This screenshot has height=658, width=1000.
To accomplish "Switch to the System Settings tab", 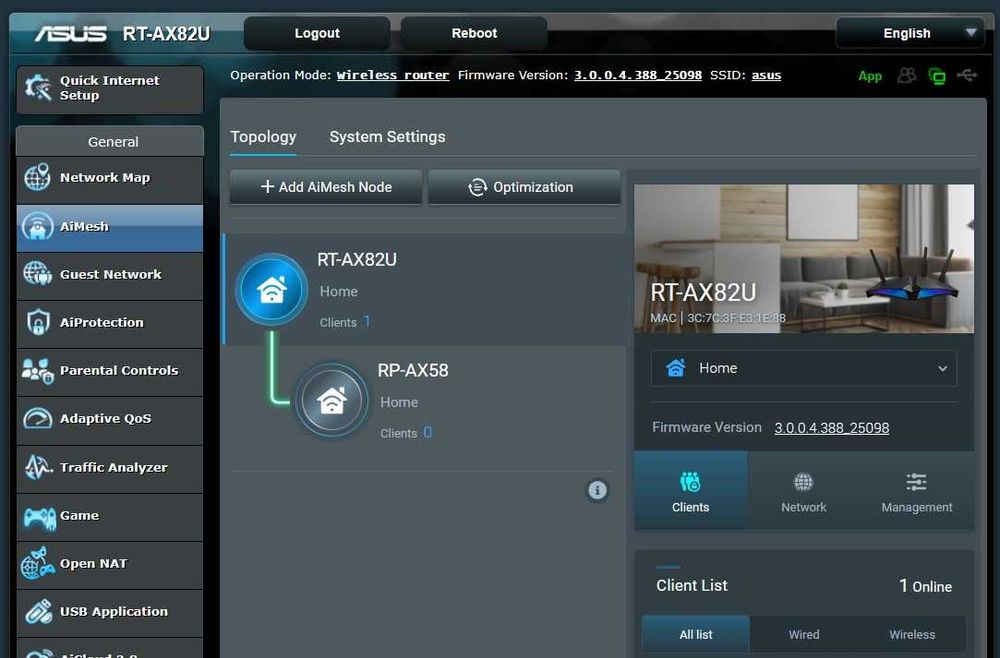I will coord(387,136).
